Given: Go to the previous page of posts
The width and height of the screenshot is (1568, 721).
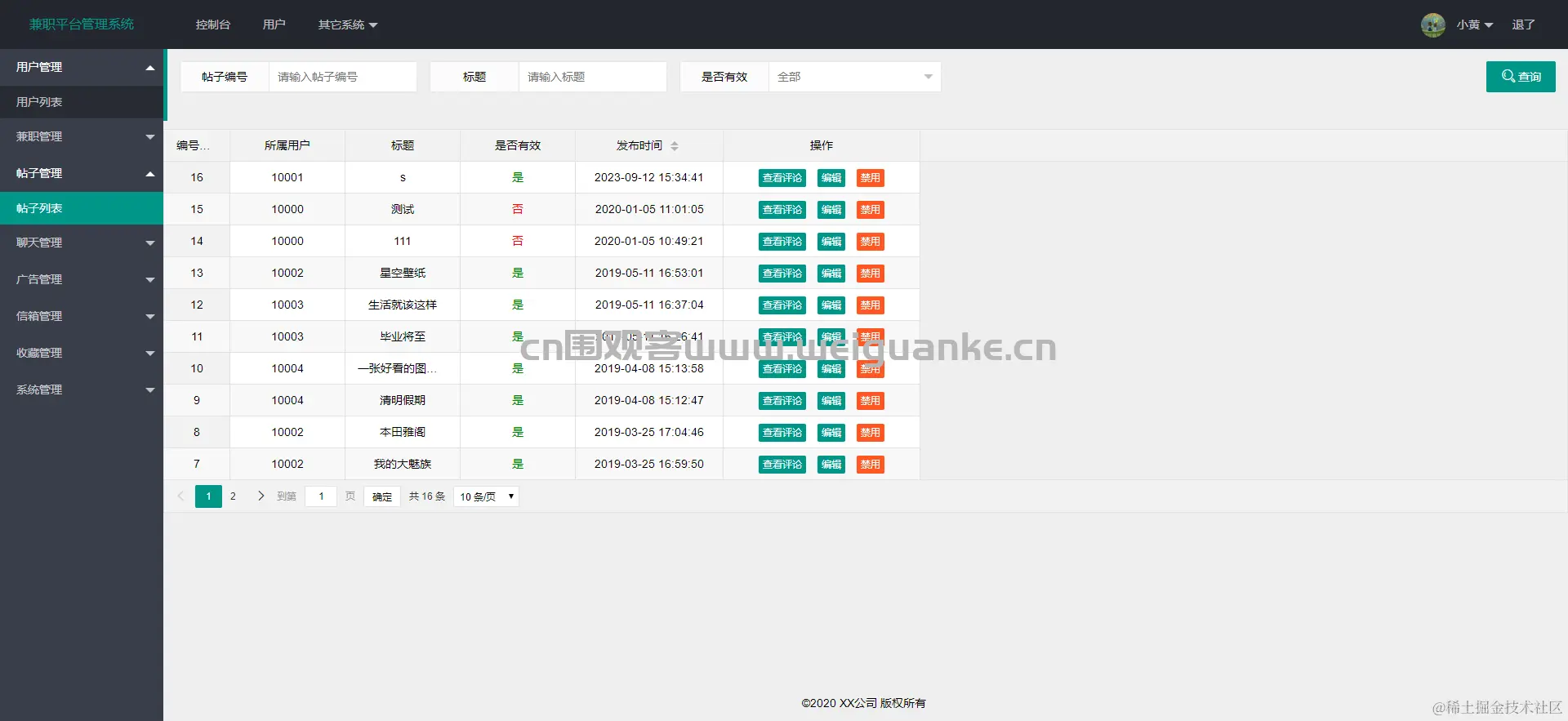Looking at the screenshot, I should pos(180,496).
